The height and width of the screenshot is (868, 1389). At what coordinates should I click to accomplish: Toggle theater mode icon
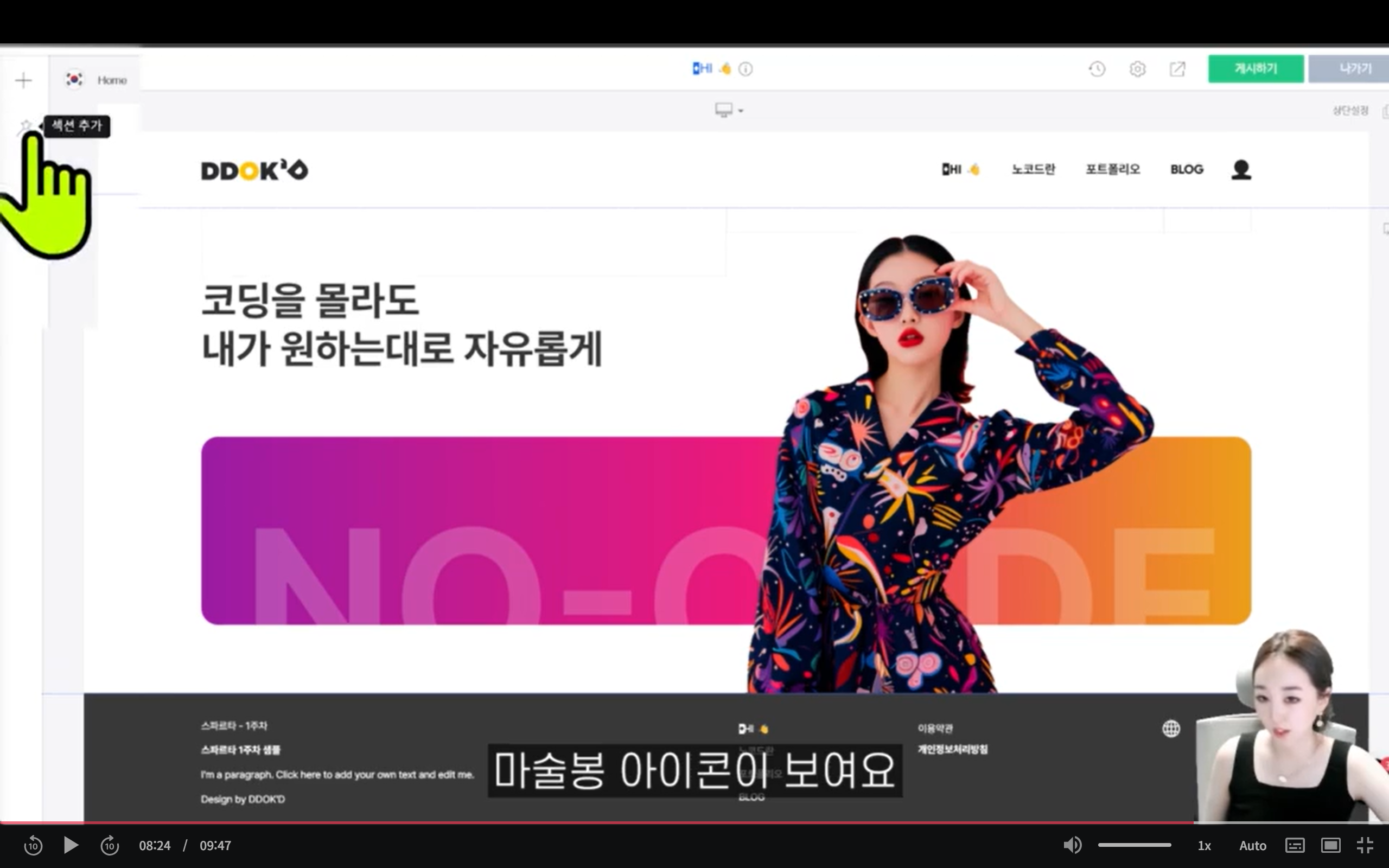(1330, 846)
